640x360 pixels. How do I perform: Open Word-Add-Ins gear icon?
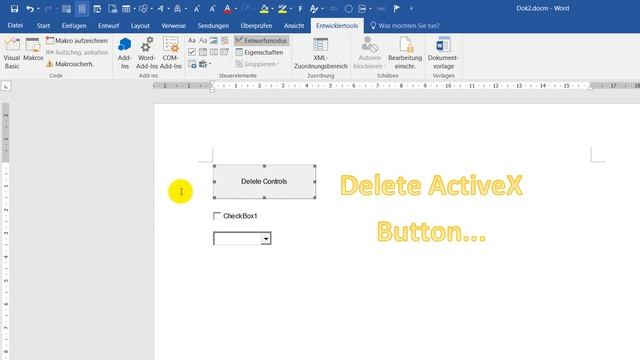147,53
